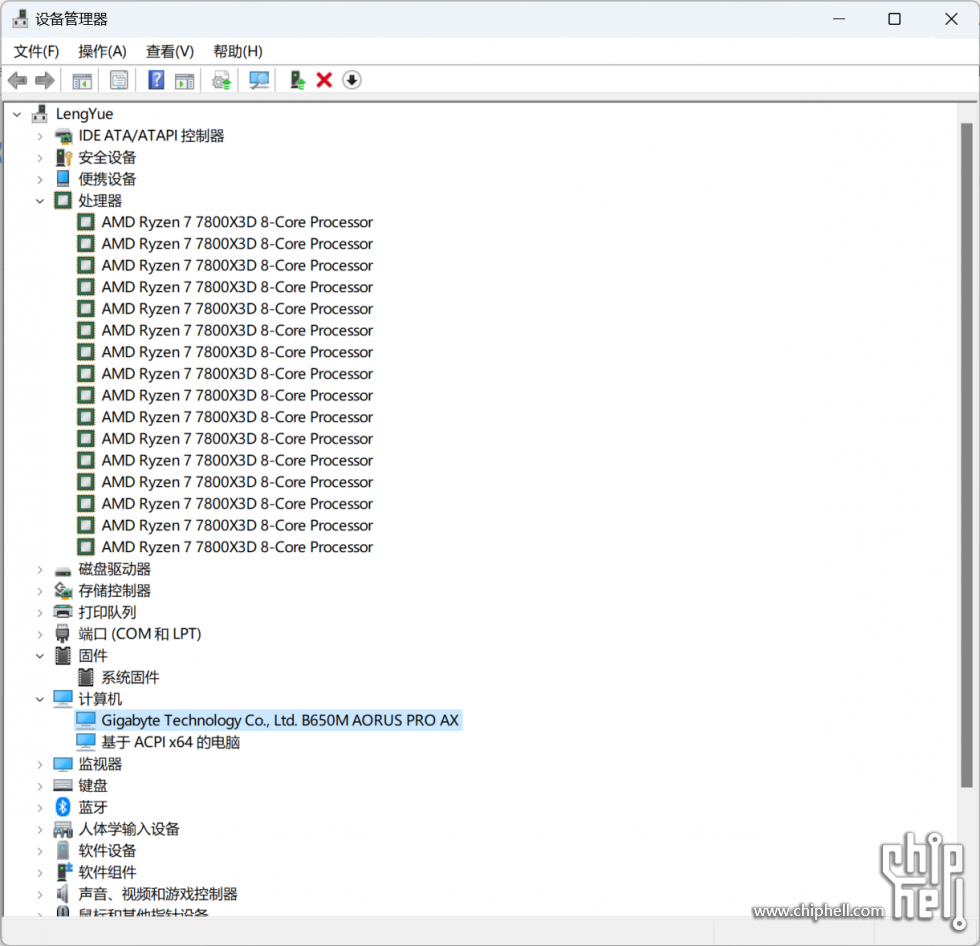
Task: Collapse the 处理器 node
Action: tap(40, 201)
